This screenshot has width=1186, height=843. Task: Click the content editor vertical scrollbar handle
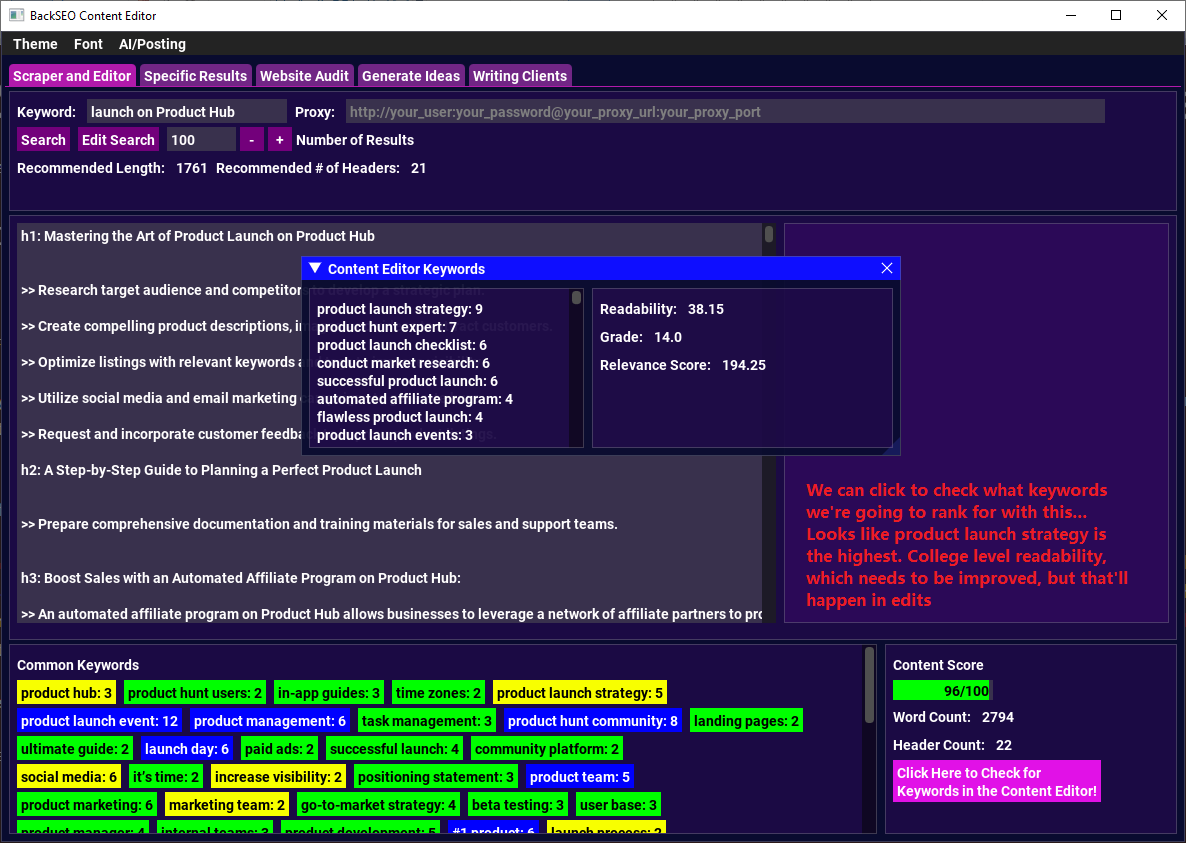click(768, 234)
